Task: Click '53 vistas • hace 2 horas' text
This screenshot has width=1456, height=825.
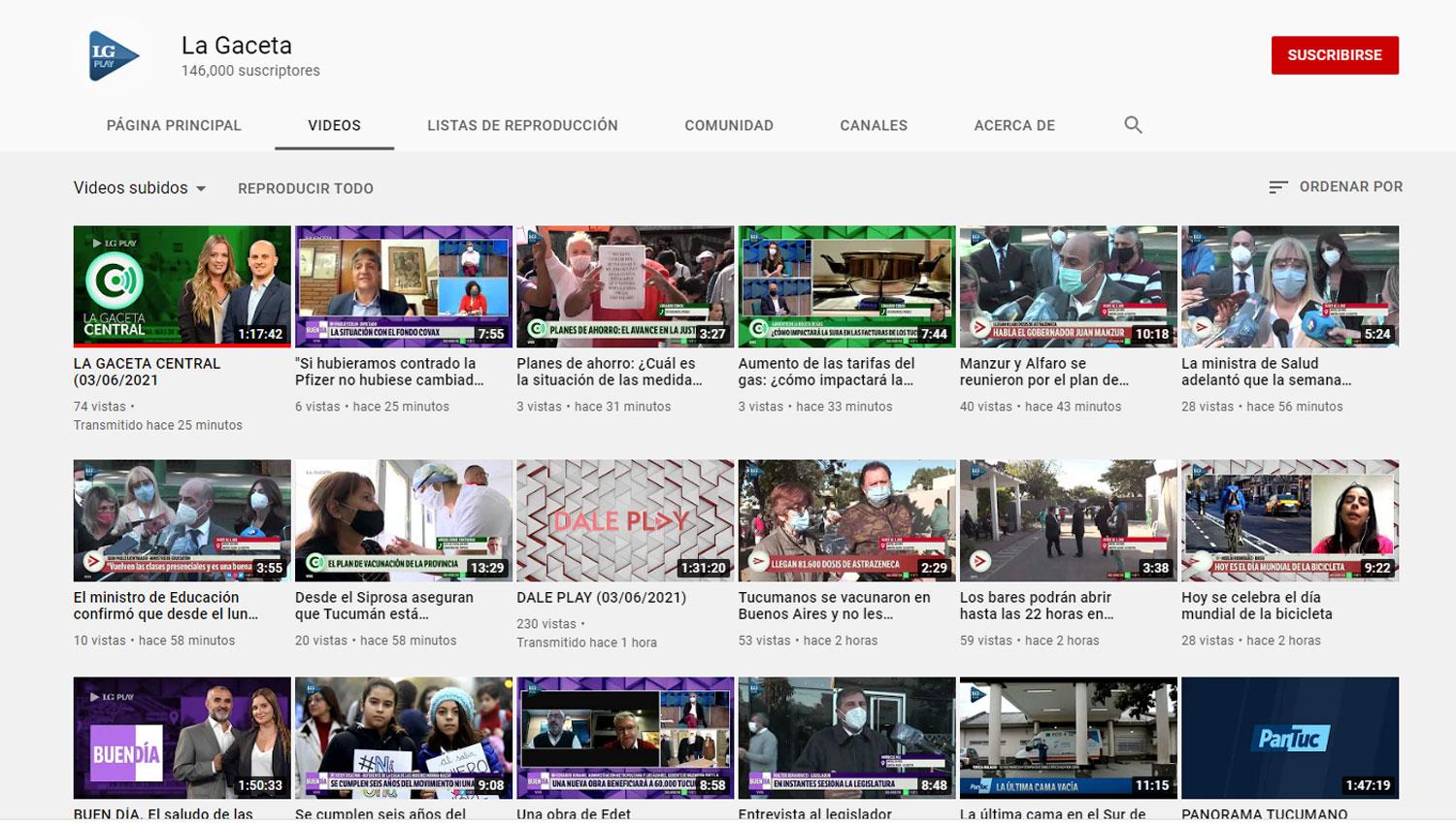Action: [809, 641]
